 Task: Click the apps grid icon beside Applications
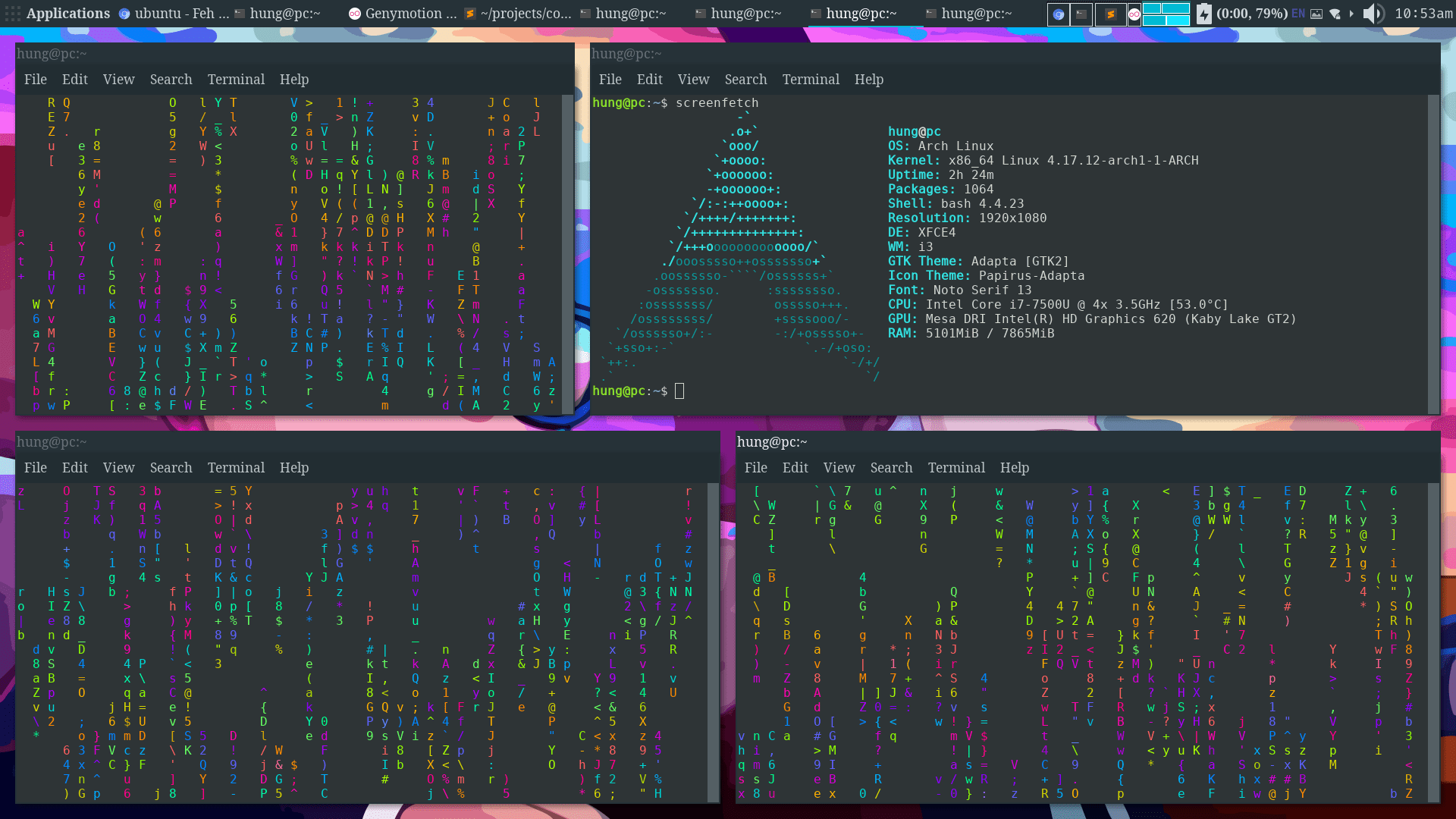(x=12, y=13)
